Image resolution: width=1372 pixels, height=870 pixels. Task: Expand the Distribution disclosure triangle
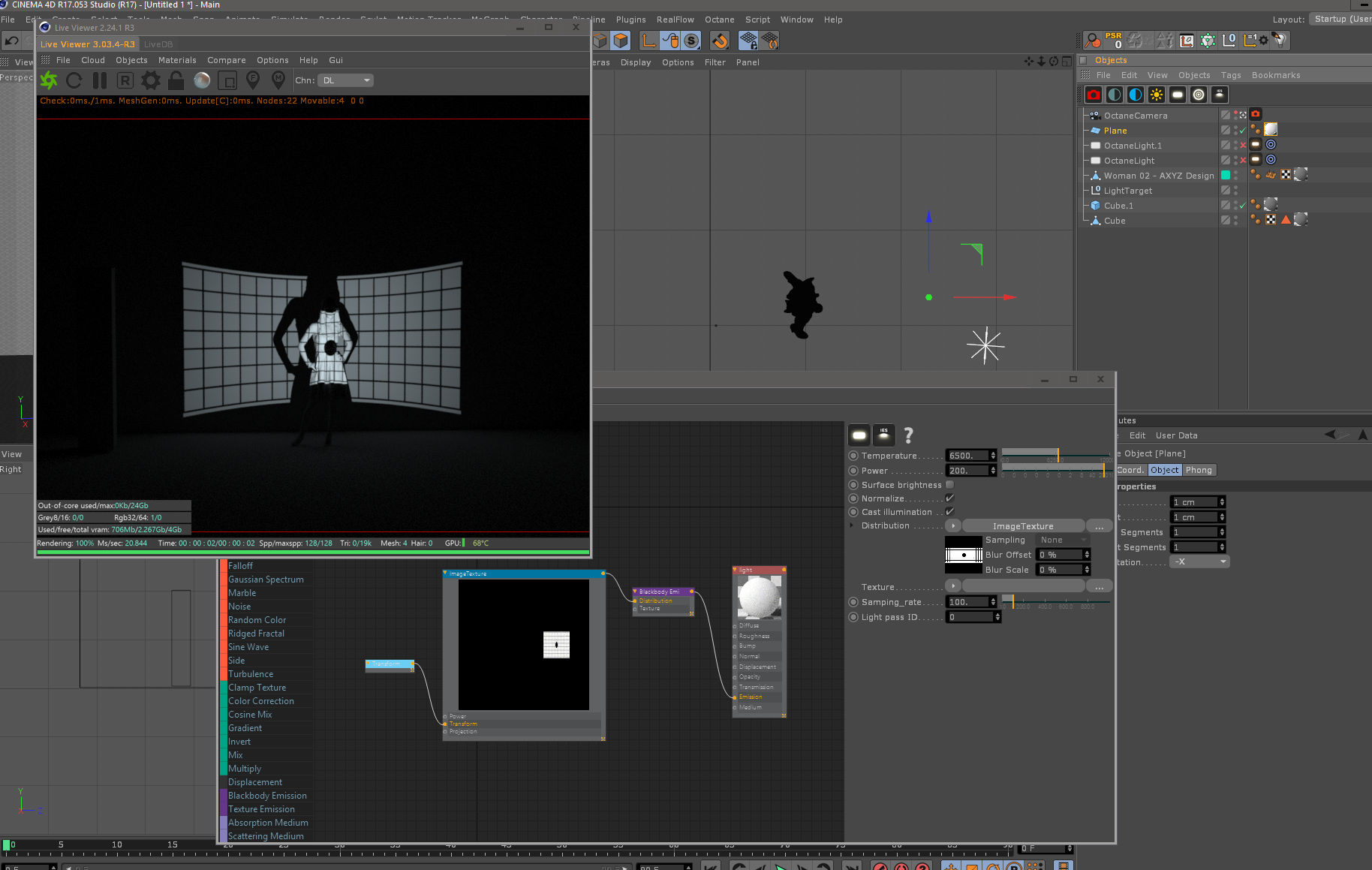point(851,525)
